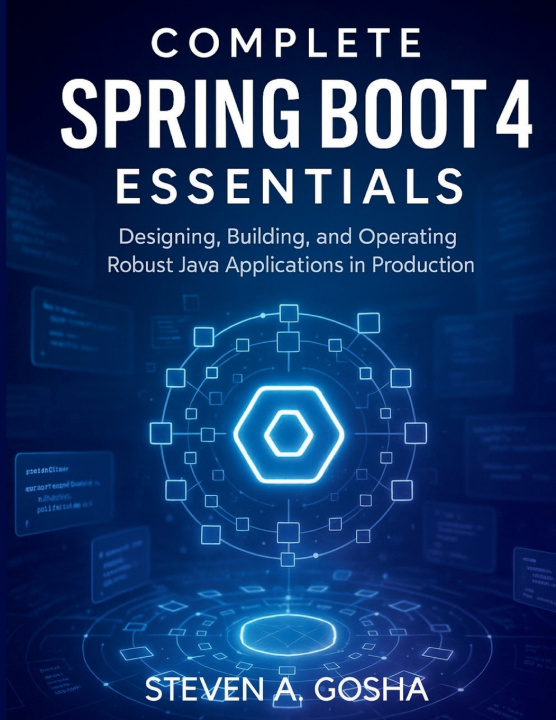Click the SPRING BOOT 4 title text
Viewport: 556px width, 720px height.
click(x=297, y=113)
